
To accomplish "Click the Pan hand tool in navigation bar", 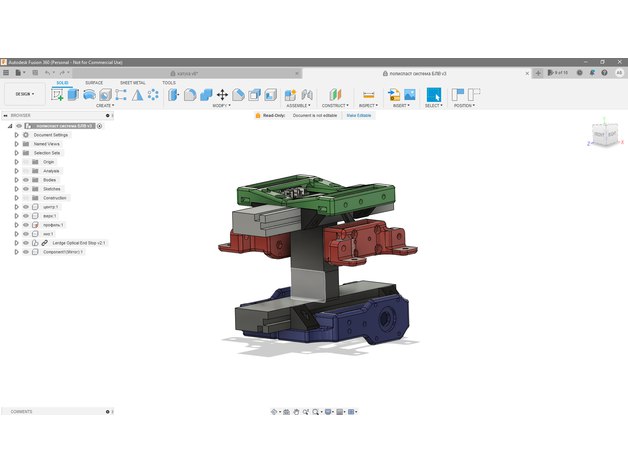I will (296, 412).
